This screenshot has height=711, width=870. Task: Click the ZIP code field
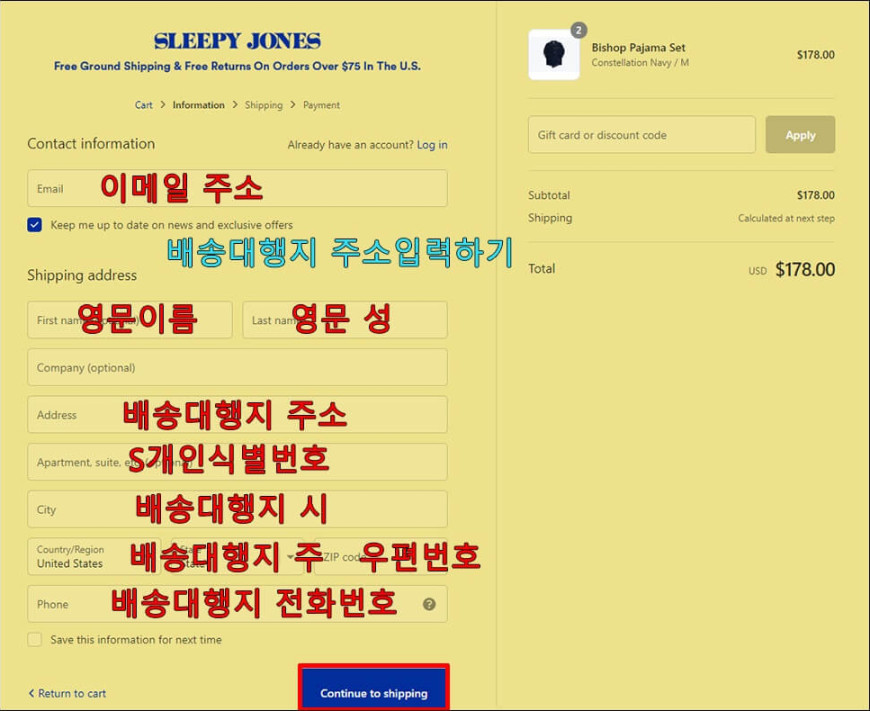(x=381, y=557)
